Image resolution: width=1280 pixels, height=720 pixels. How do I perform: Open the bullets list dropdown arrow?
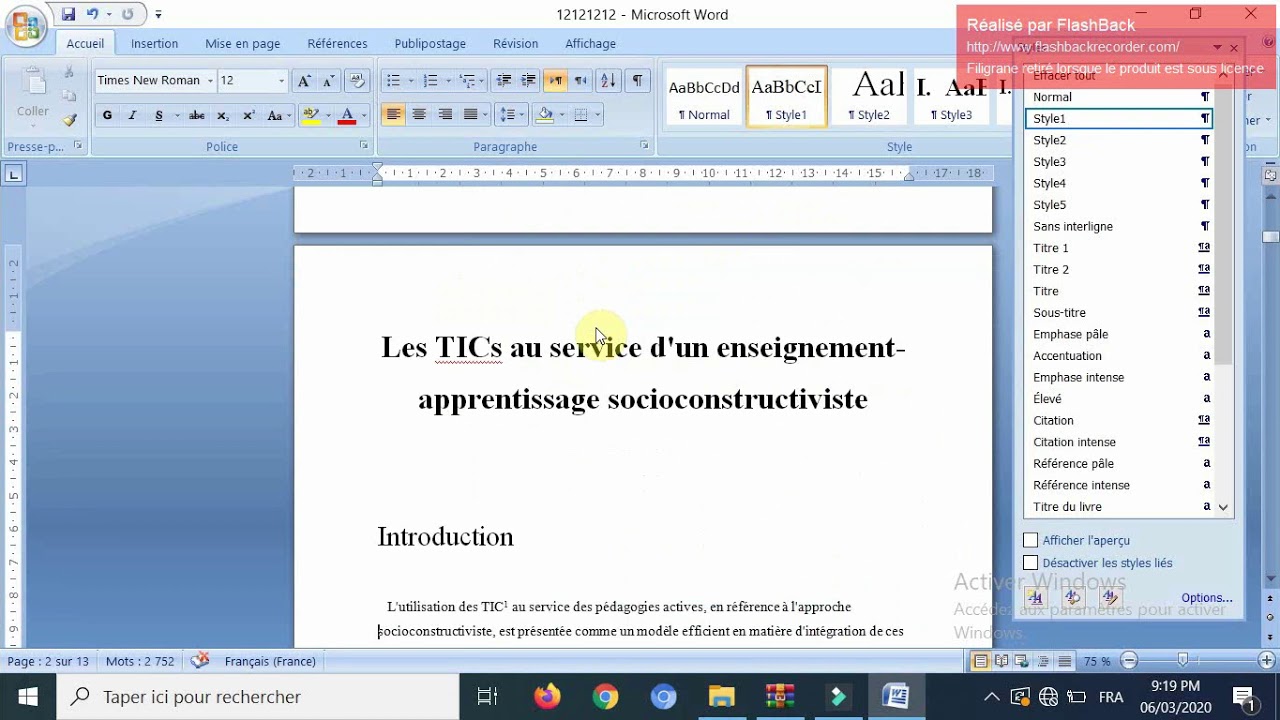point(409,81)
